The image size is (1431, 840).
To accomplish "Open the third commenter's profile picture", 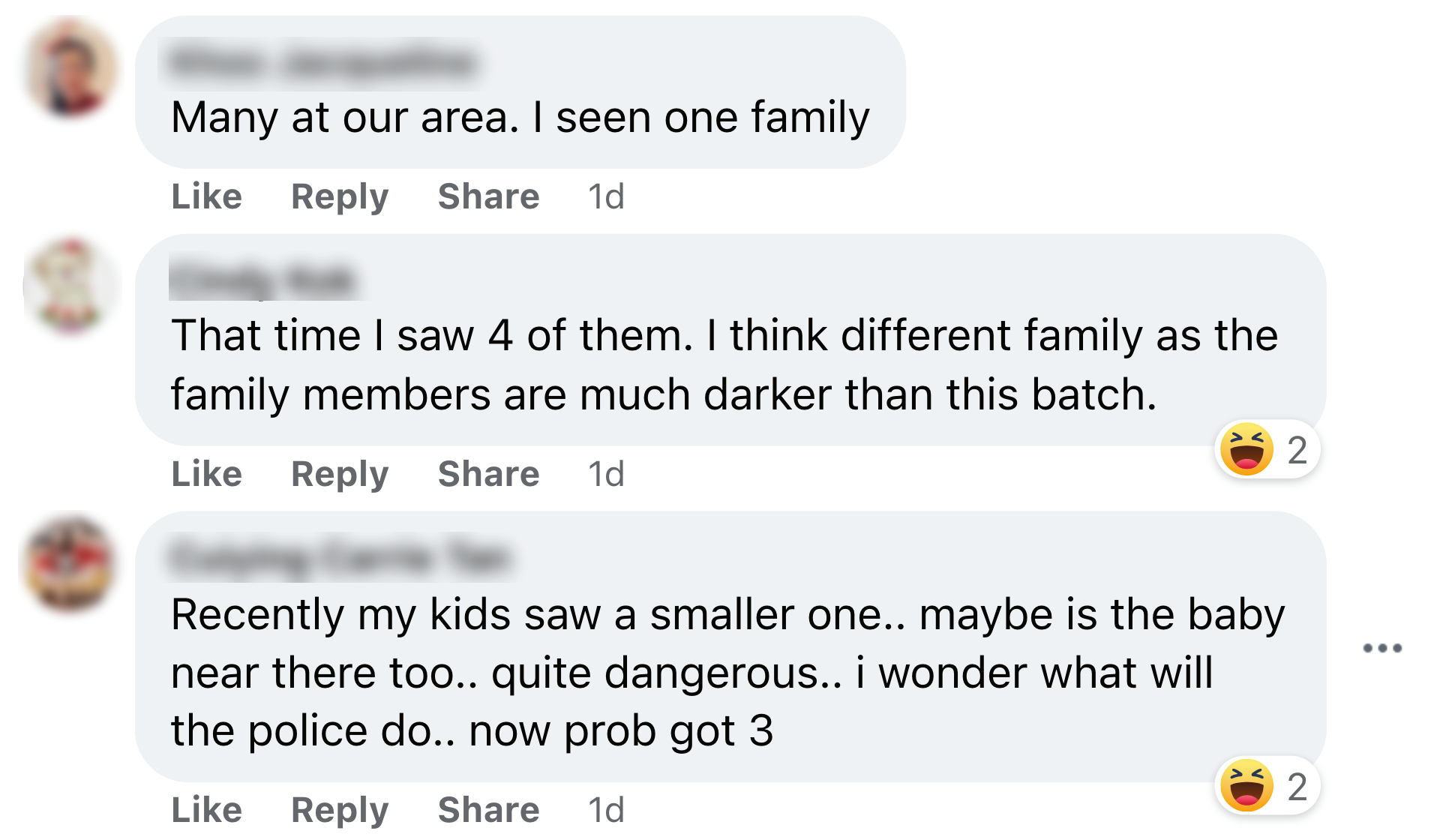I will point(70,564).
